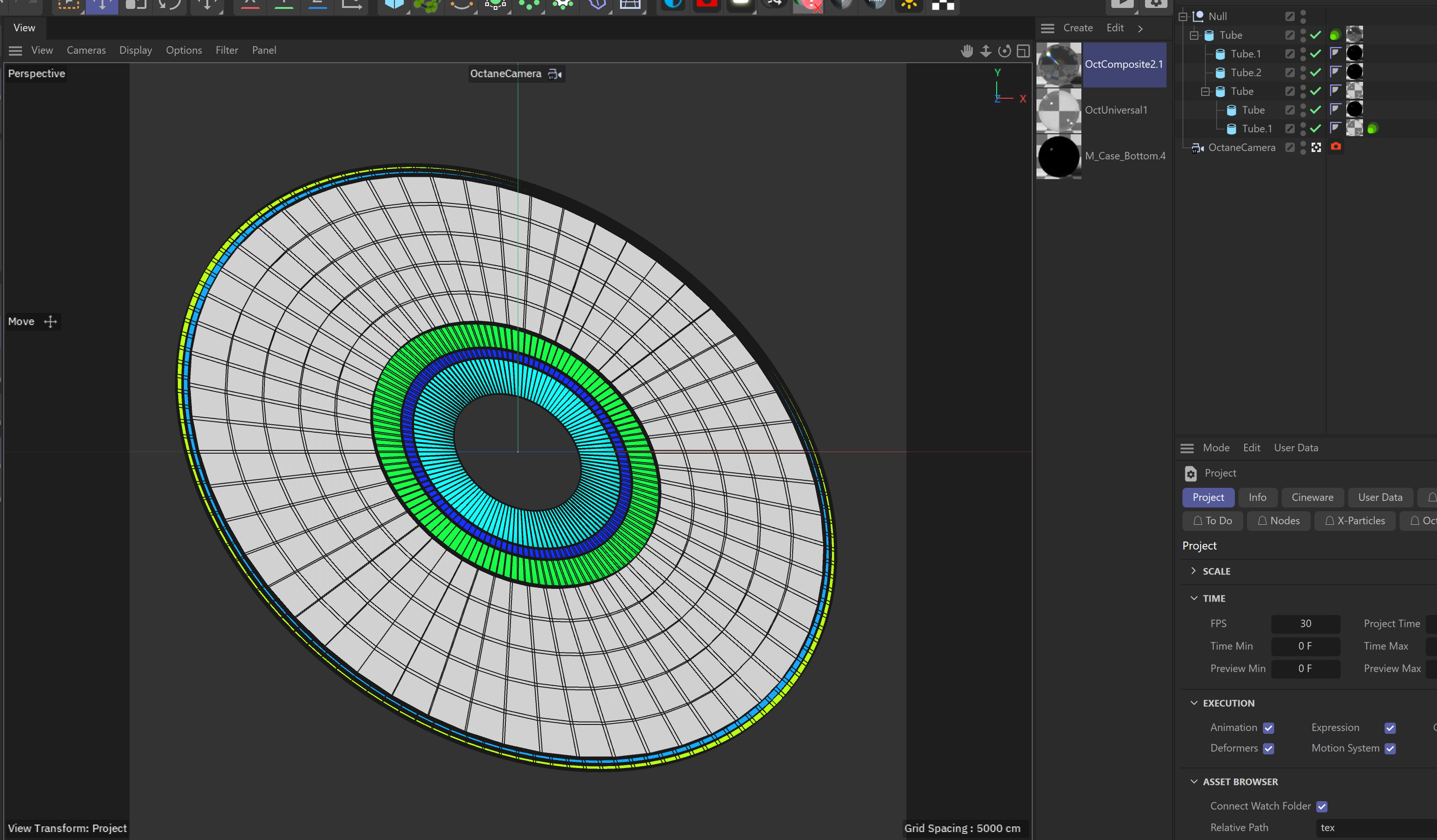Toggle visibility dots on OctaneCamera row
This screenshot has height=840, width=1437.
(x=1302, y=148)
